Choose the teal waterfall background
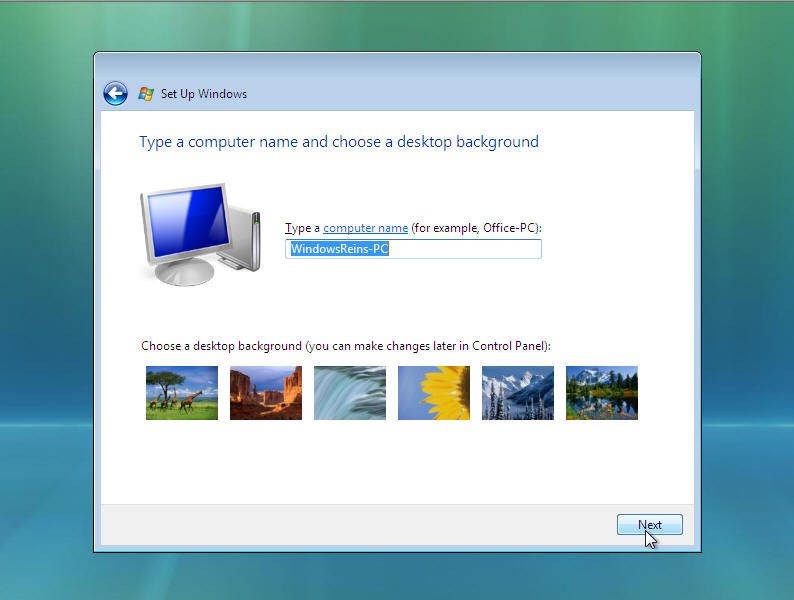The height and width of the screenshot is (600, 794). (x=350, y=393)
